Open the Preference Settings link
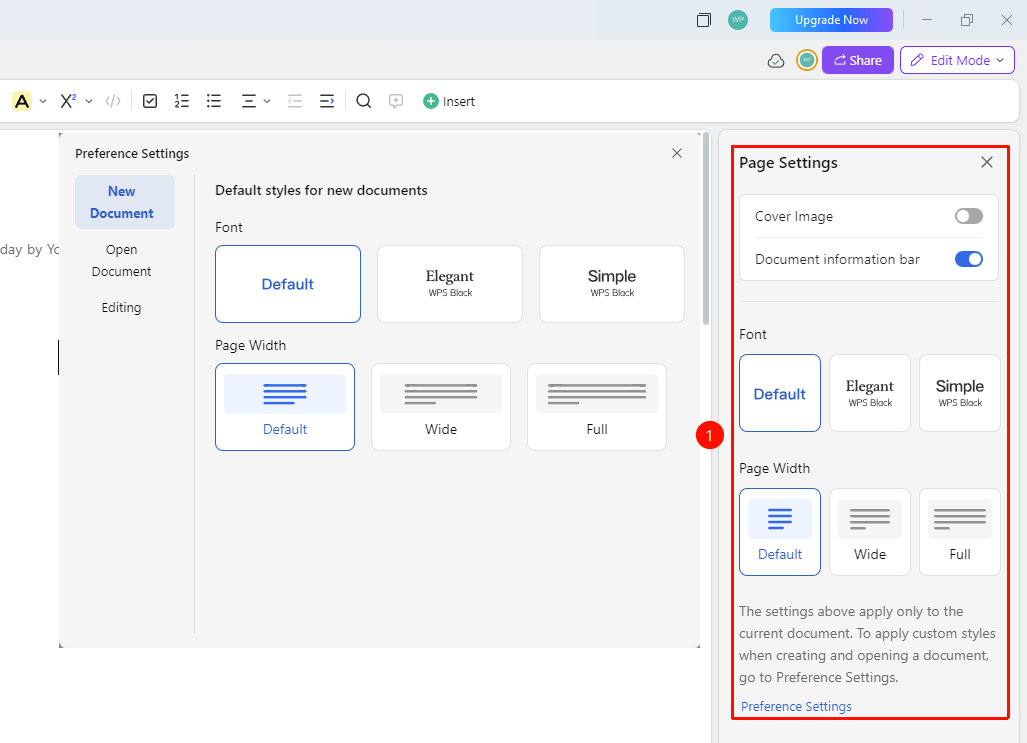The image size is (1027, 743). (796, 706)
